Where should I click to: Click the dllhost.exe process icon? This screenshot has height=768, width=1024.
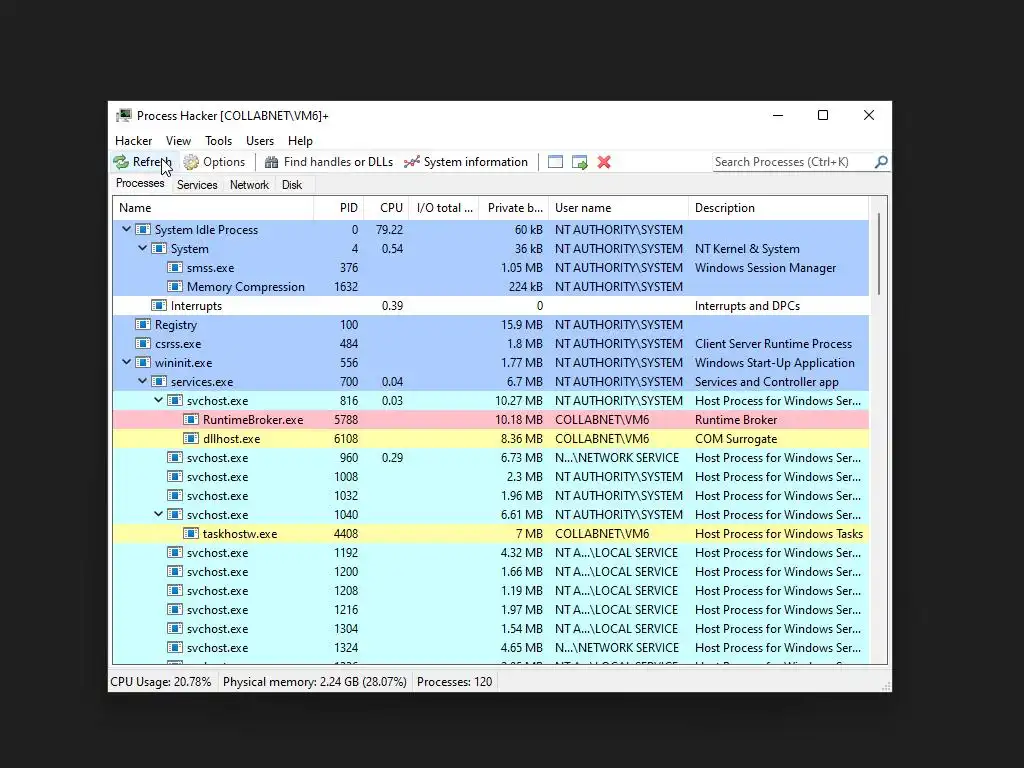click(x=191, y=438)
